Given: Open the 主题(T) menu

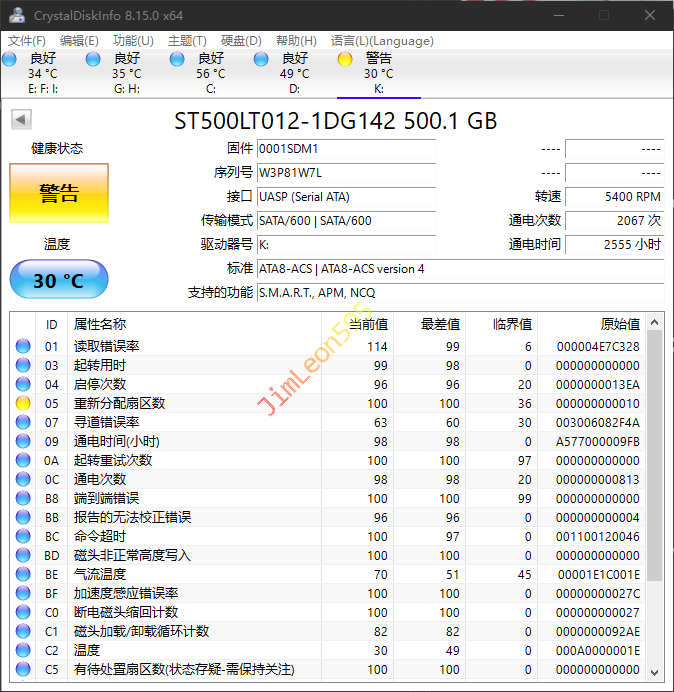Looking at the screenshot, I should click(187, 41).
